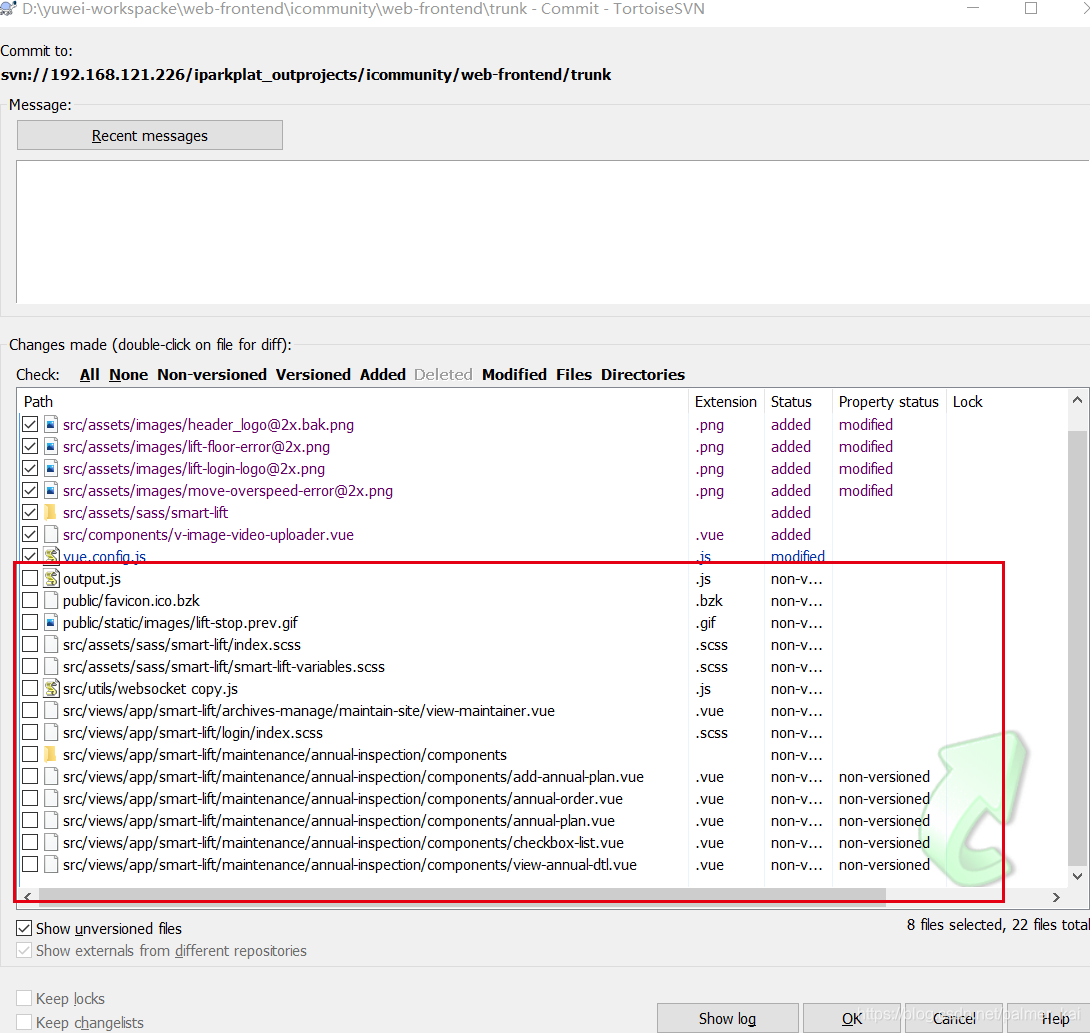Click the image icon of move-overspeed-error@2x.png
1090x1033 pixels.
pos(51,491)
